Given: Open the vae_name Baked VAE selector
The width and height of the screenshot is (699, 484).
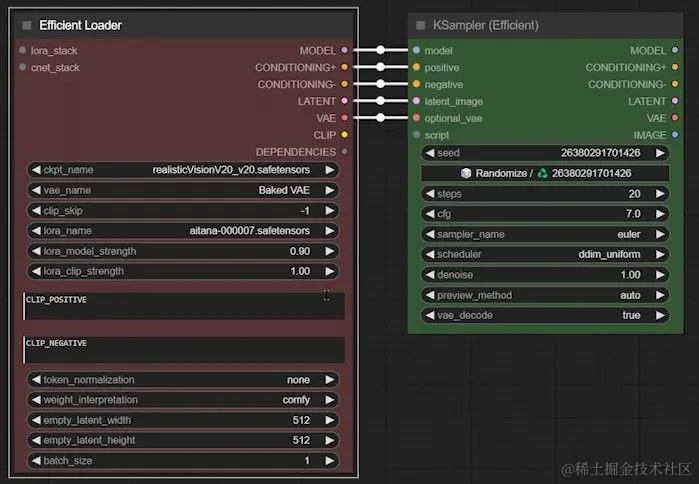Looking at the screenshot, I should coord(183,190).
